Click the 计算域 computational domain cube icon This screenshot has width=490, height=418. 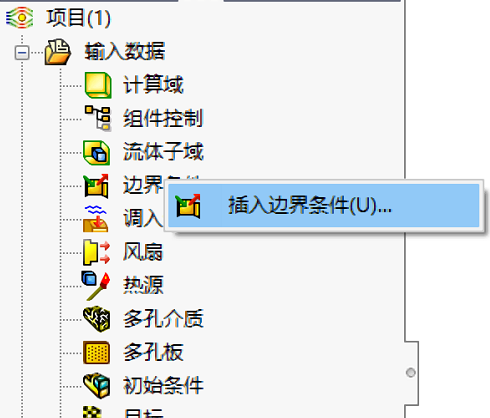(98, 85)
